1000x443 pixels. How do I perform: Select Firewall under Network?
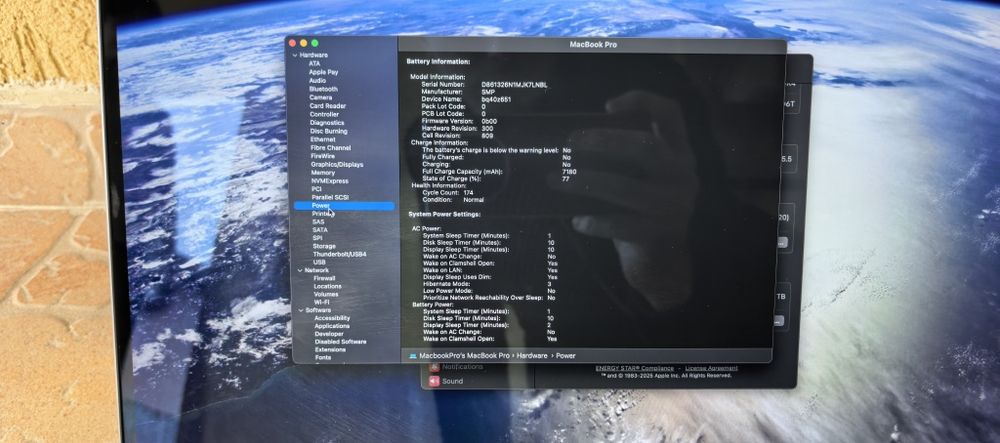pyautogui.click(x=325, y=279)
